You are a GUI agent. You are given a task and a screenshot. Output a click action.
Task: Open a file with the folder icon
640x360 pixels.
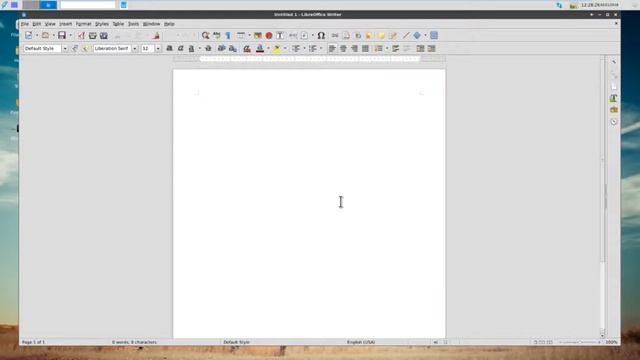45,36
